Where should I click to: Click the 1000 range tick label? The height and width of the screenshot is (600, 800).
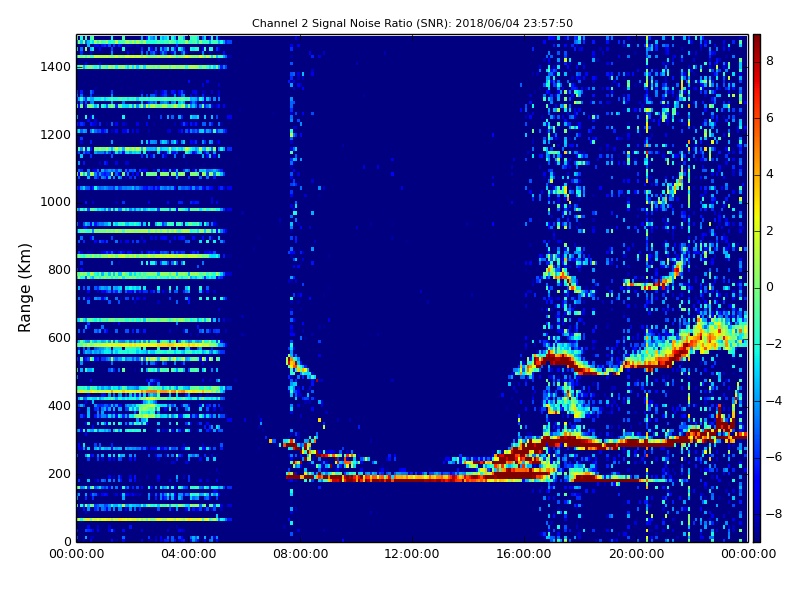56,202
